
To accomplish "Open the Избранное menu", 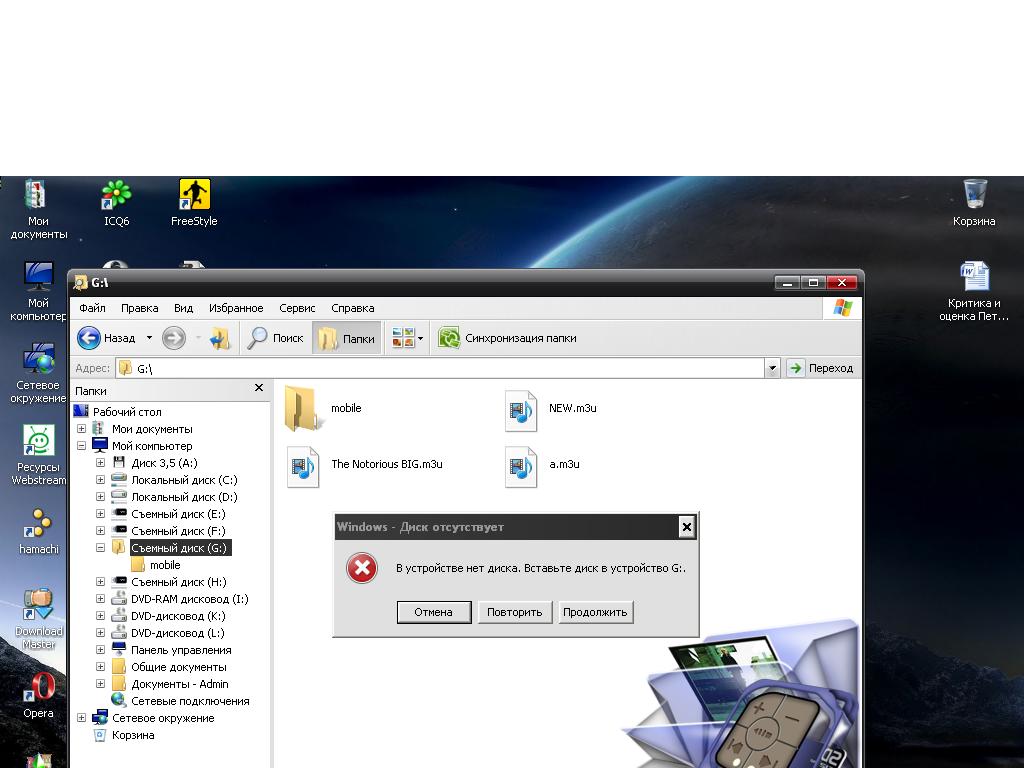I will [236, 308].
